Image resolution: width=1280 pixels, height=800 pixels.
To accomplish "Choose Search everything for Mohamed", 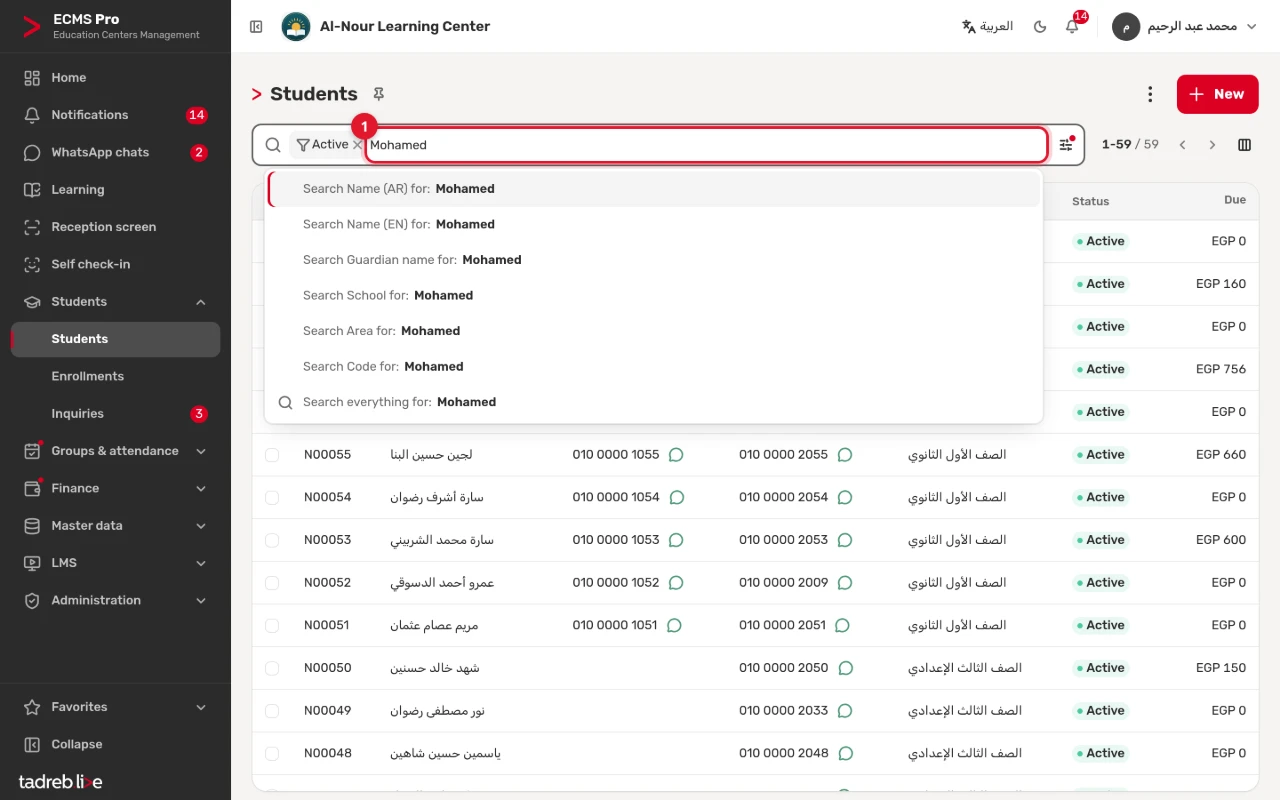I will pyautogui.click(x=654, y=402).
